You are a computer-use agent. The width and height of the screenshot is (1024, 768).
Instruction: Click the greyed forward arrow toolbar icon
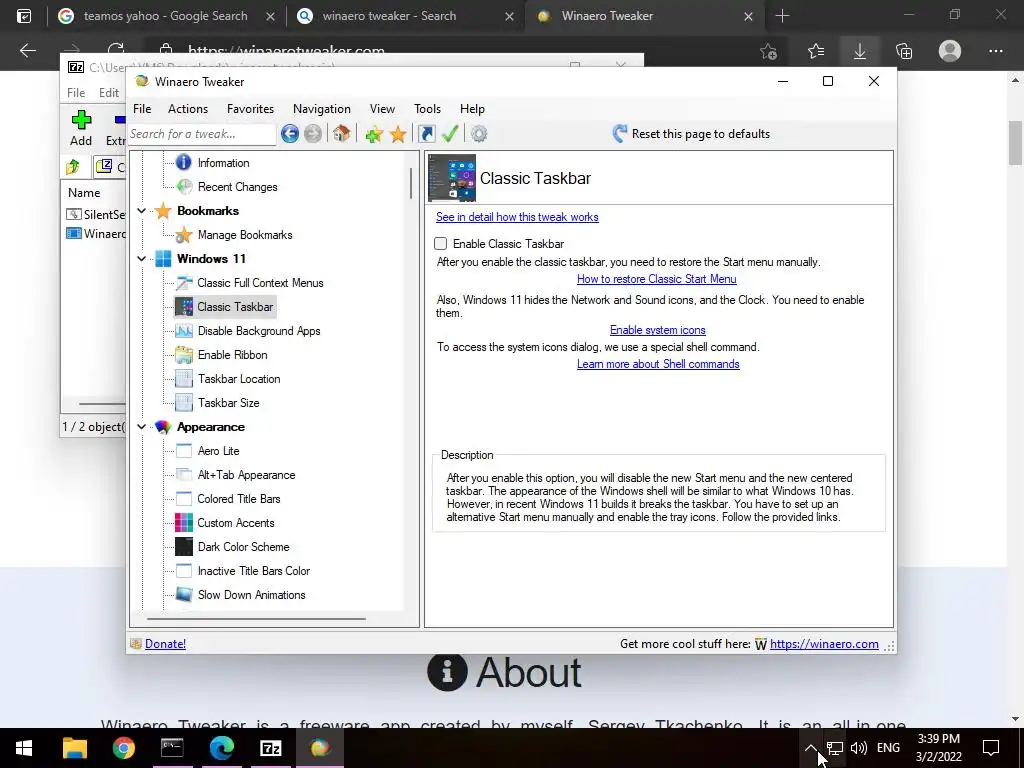(313, 134)
